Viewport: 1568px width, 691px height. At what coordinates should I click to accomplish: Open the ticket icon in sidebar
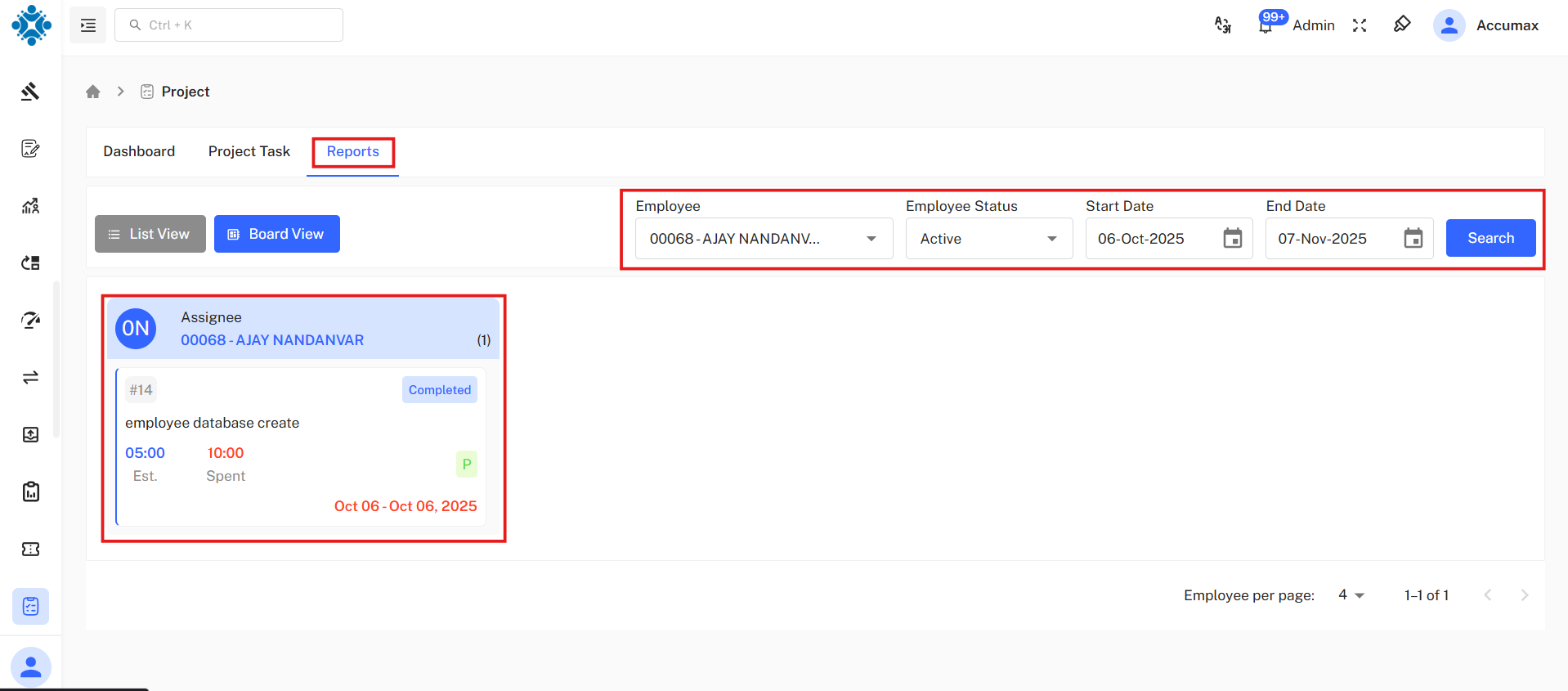pyautogui.click(x=30, y=550)
